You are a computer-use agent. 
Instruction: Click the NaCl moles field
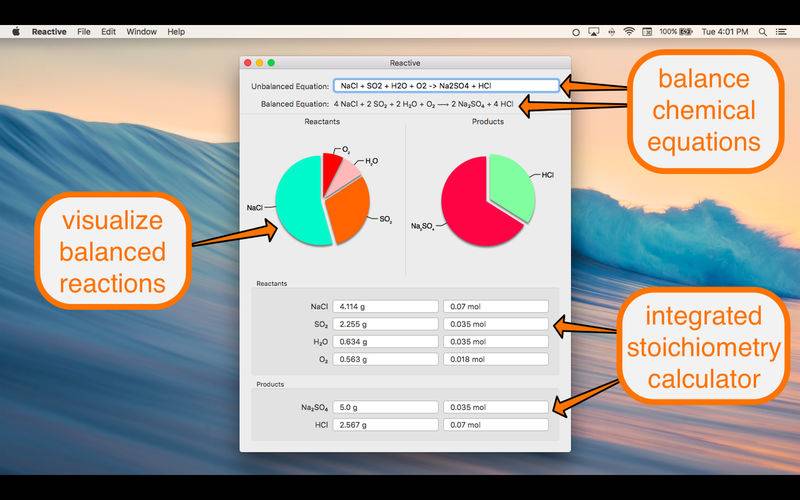click(495, 307)
